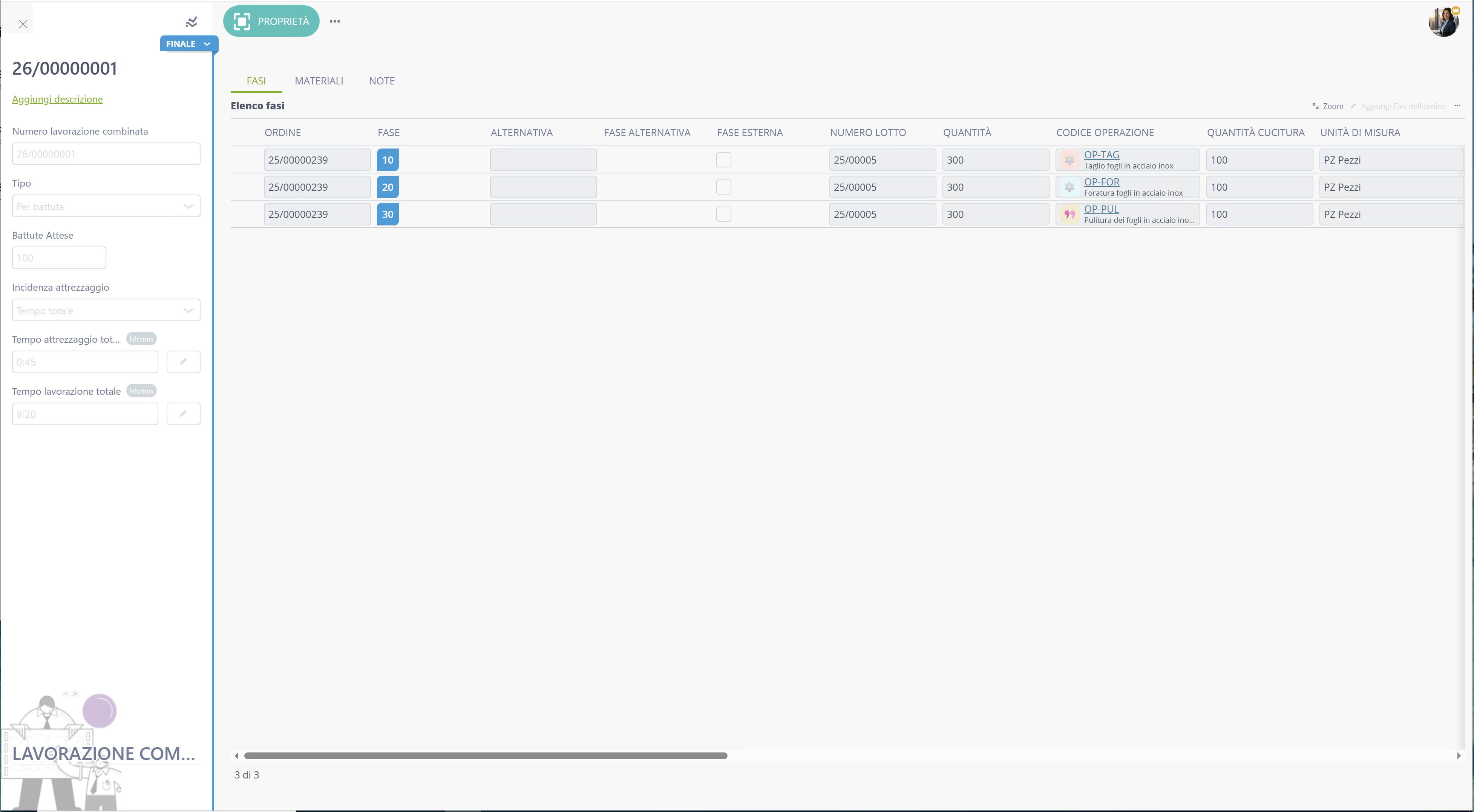Click the OP-PUL operation icon
This screenshot has width=1474, height=812.
click(x=1069, y=214)
